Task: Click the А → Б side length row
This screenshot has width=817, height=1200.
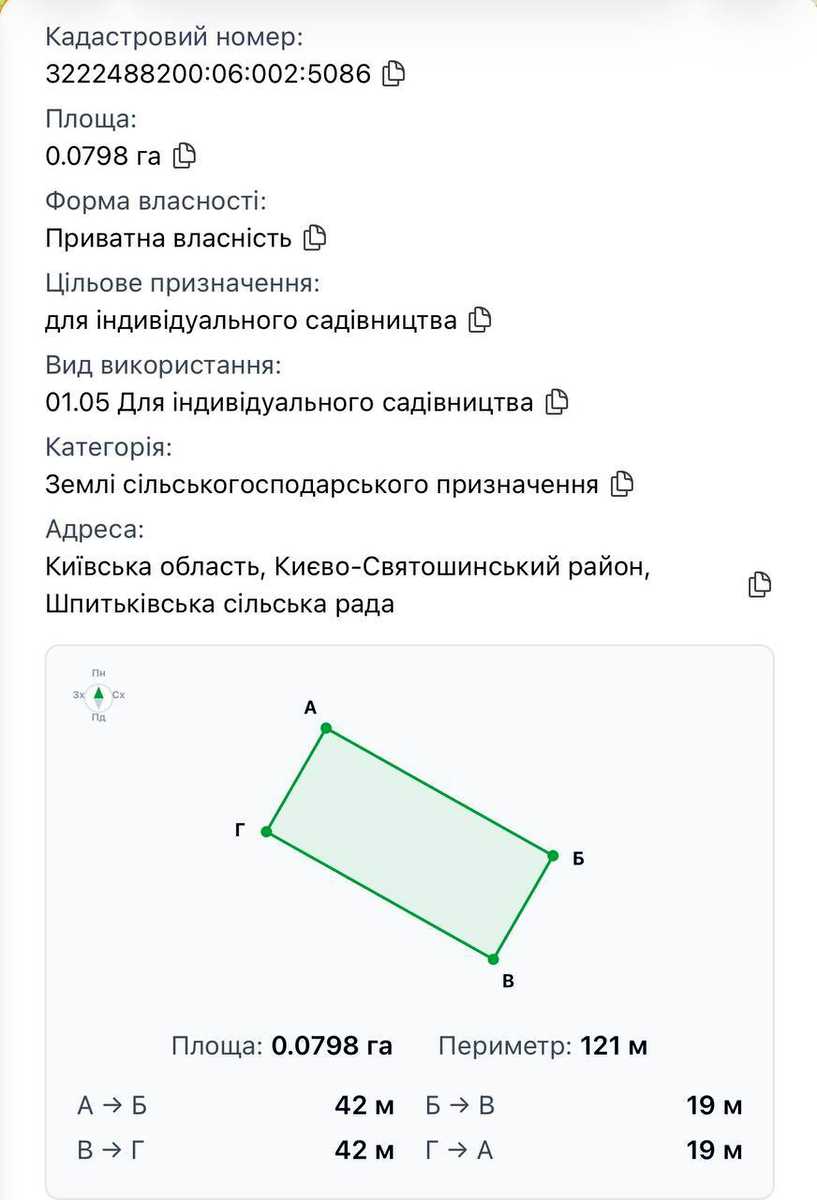Action: (x=236, y=1106)
